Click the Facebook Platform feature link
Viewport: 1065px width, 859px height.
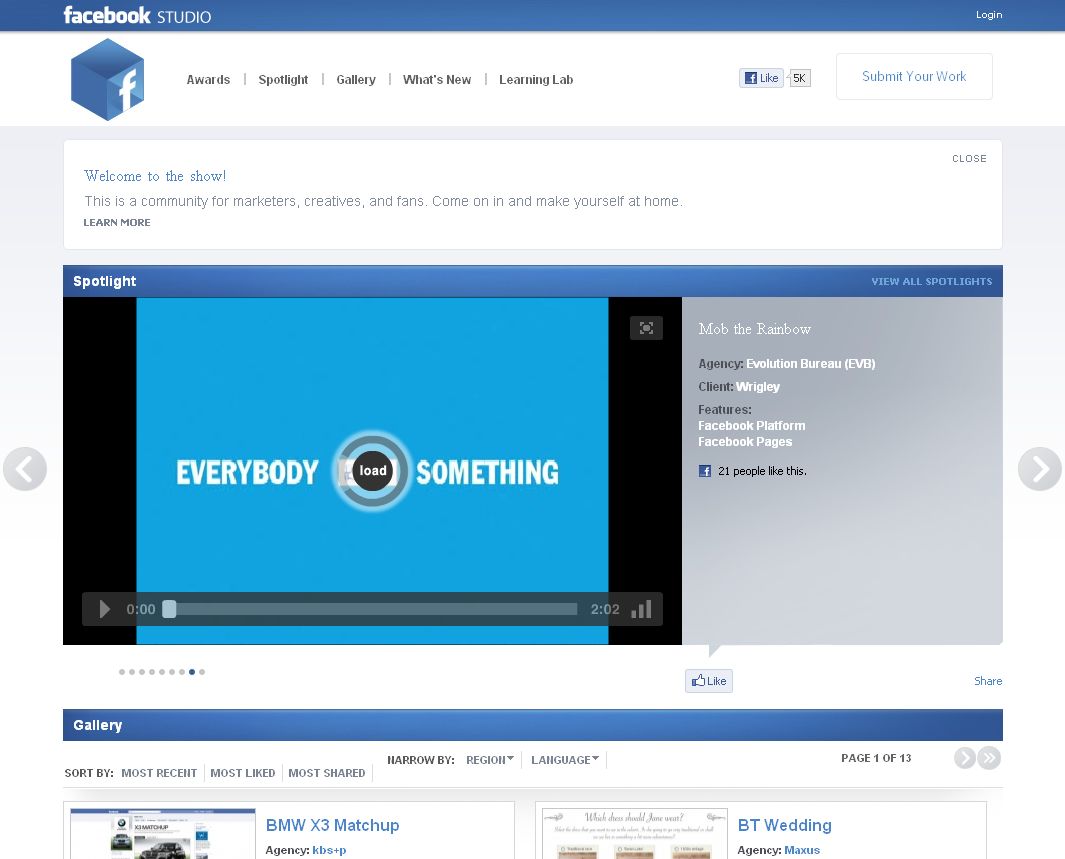752,426
